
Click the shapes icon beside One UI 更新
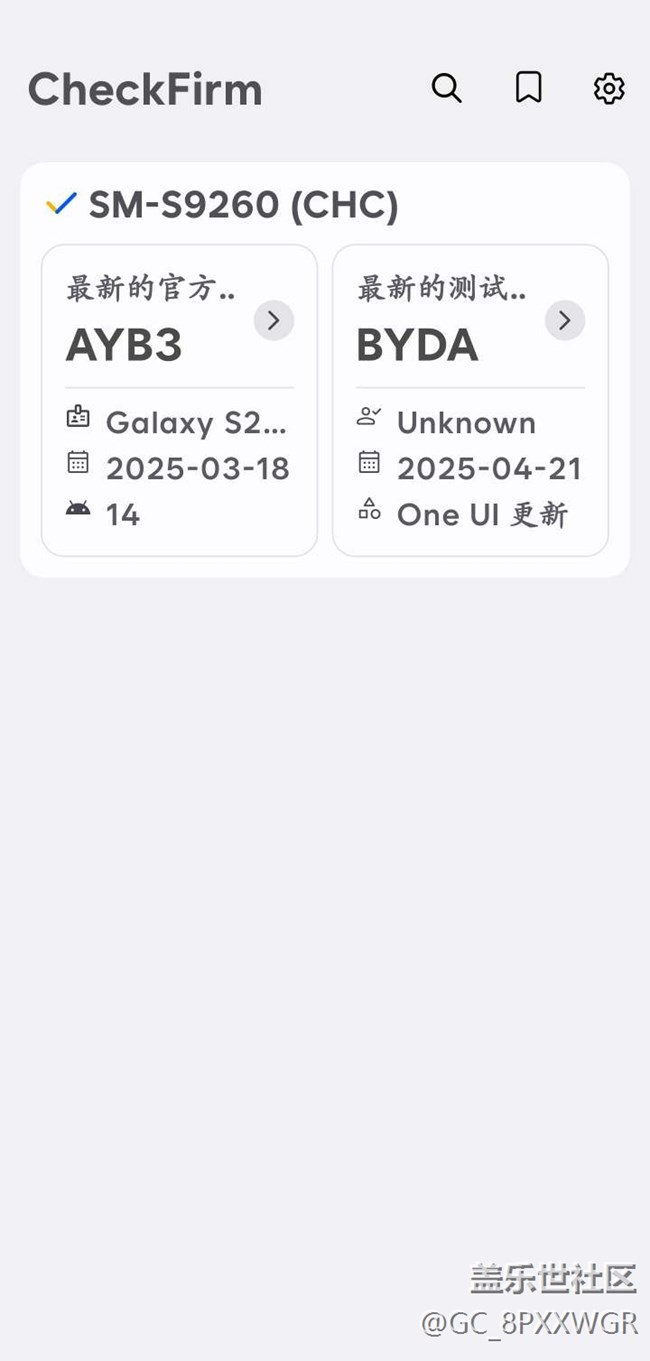click(369, 509)
